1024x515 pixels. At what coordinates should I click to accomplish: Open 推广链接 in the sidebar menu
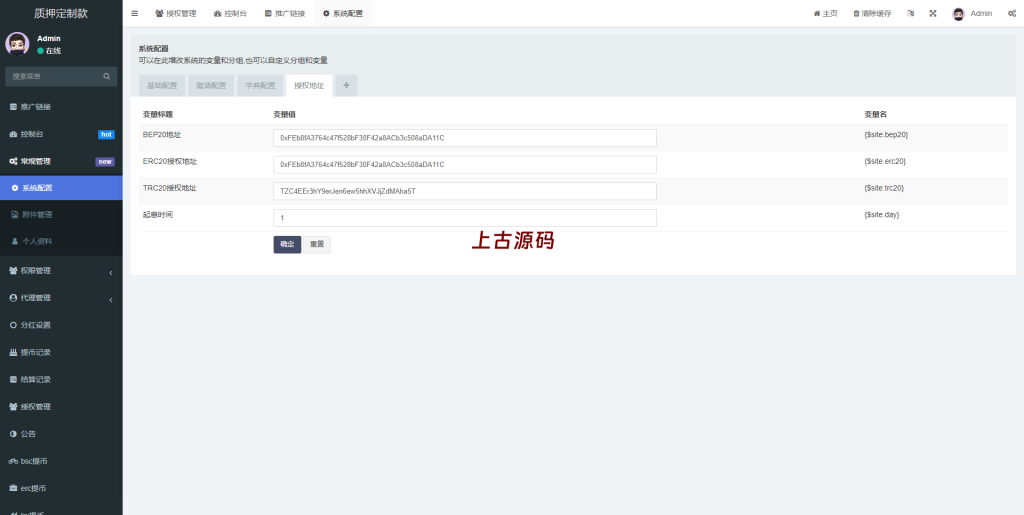tap(61, 106)
